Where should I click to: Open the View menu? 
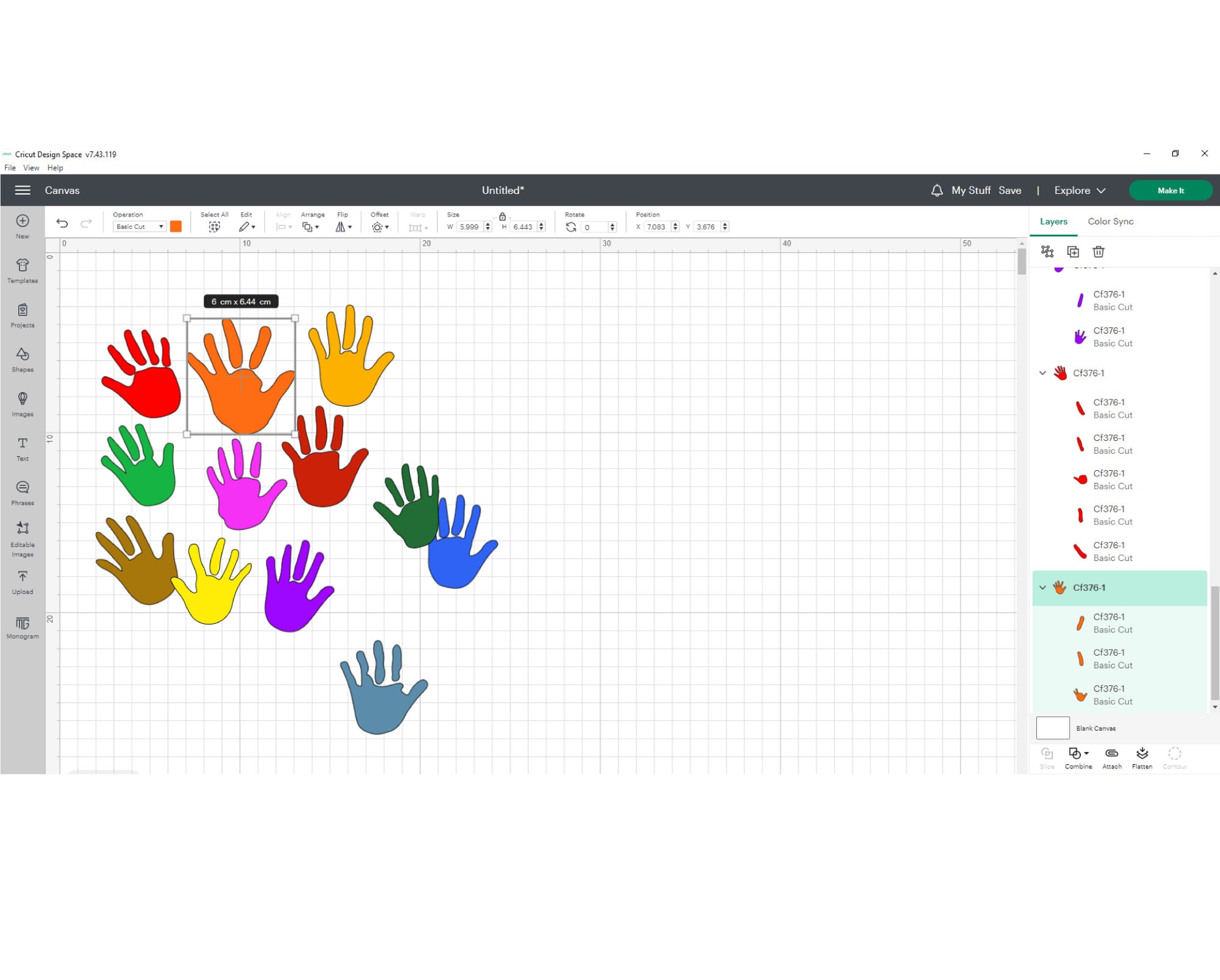(x=31, y=168)
